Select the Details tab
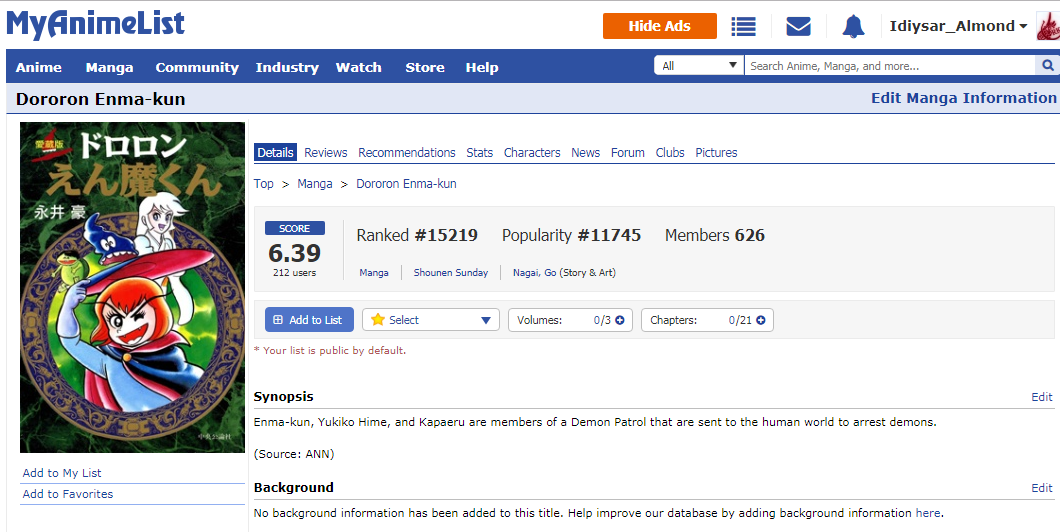This screenshot has width=1060, height=532. 275,153
